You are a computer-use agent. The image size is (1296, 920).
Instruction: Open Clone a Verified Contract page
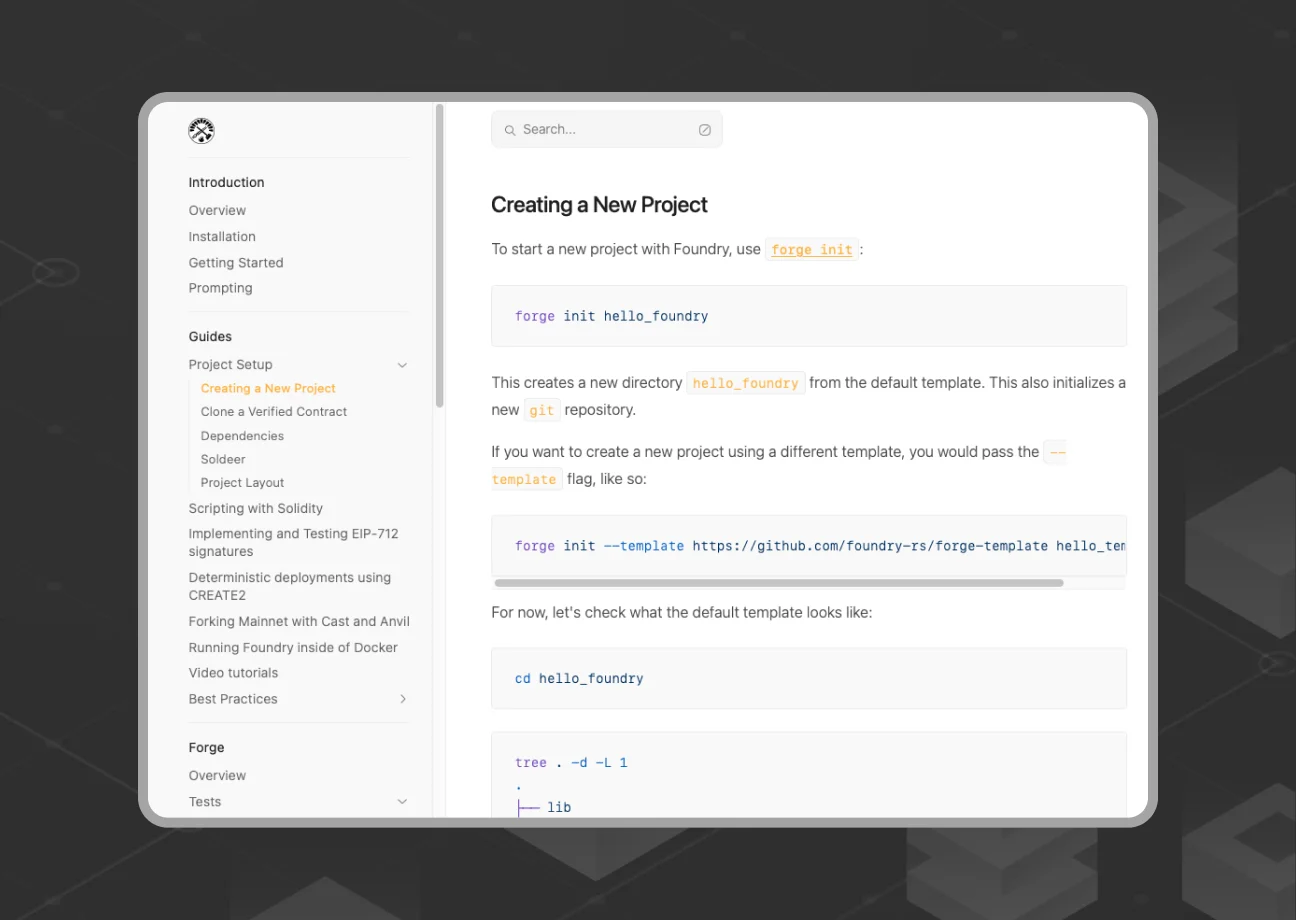[x=274, y=412]
